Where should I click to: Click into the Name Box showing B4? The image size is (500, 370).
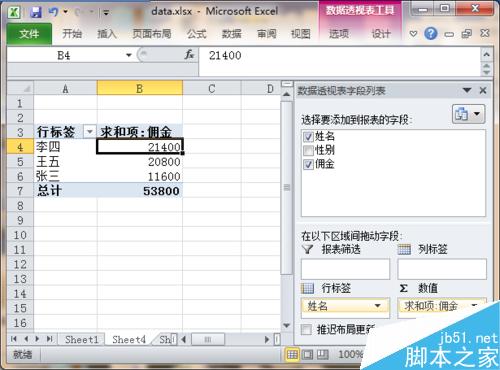click(x=65, y=55)
